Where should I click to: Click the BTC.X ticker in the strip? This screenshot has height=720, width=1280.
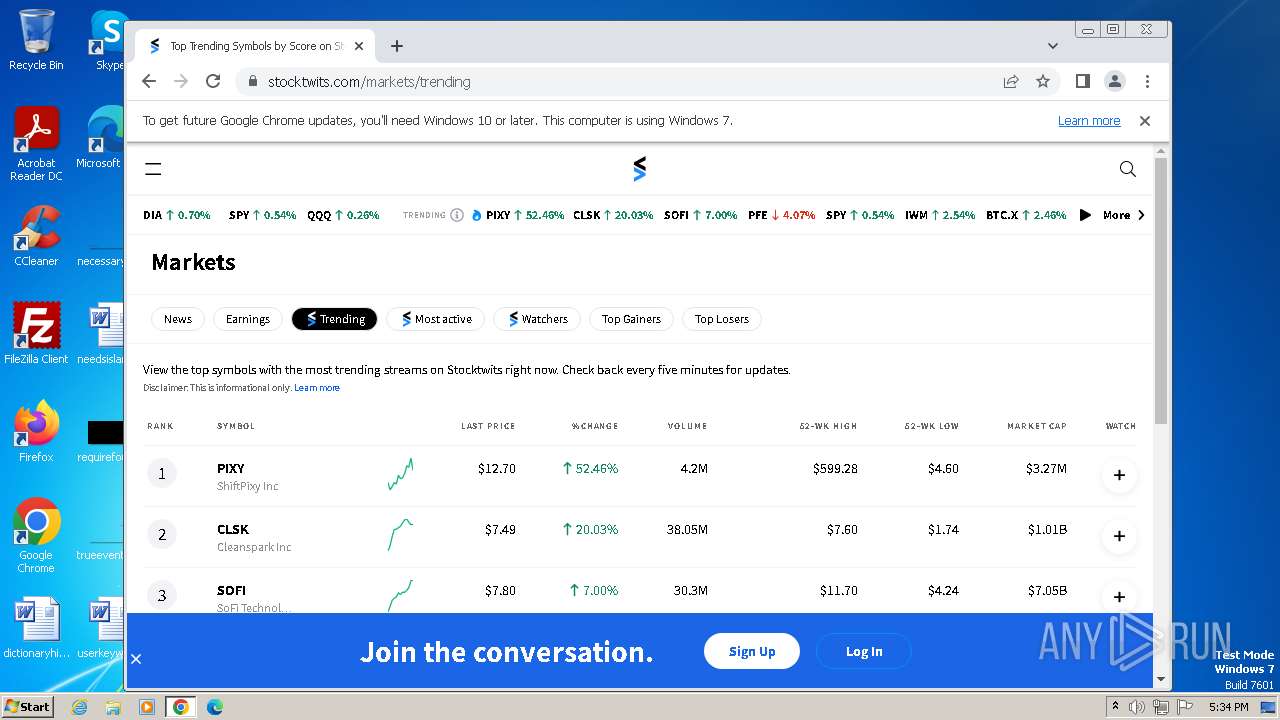click(x=1026, y=215)
